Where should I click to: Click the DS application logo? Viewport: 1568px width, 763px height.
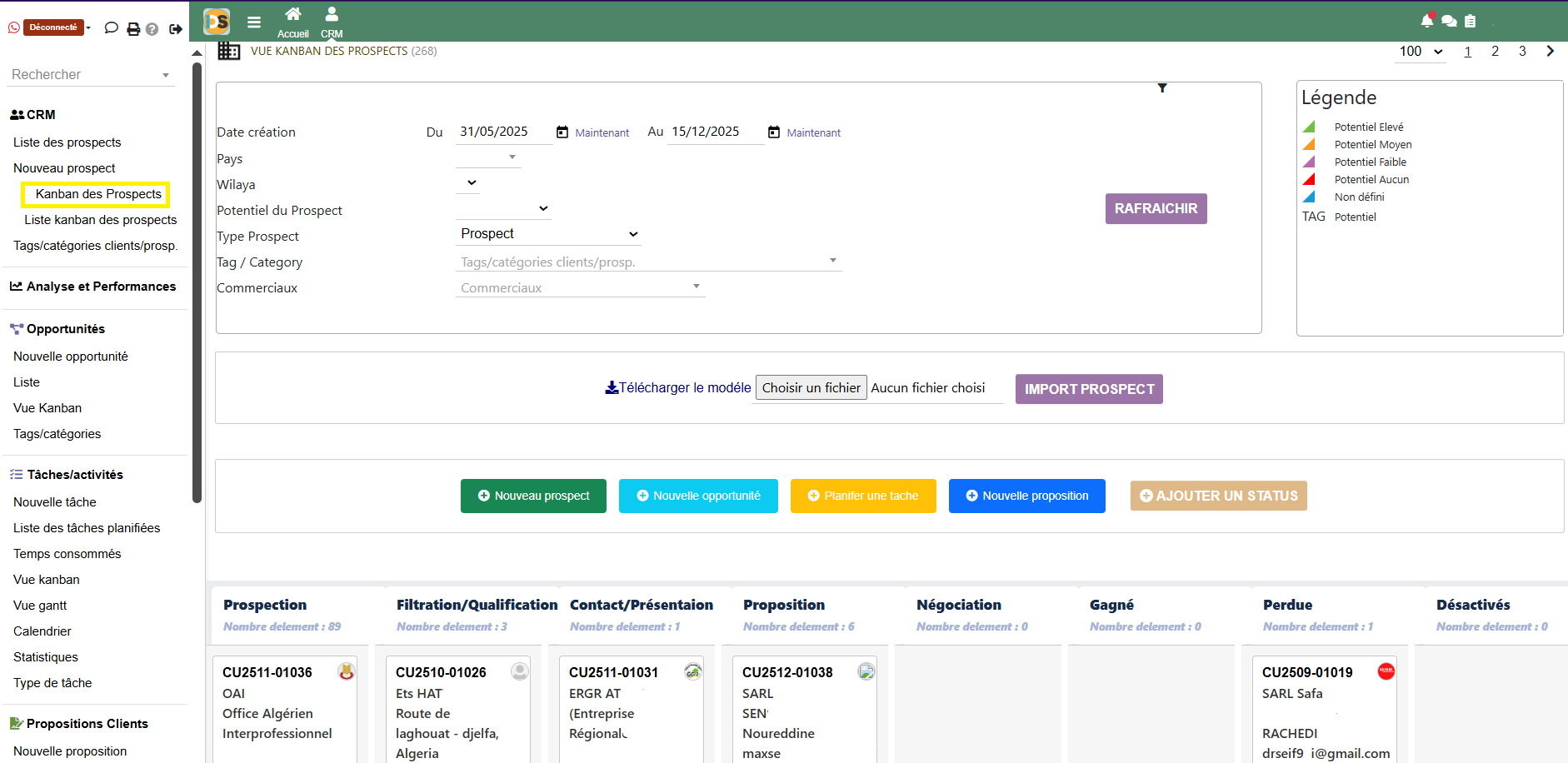coord(217,21)
